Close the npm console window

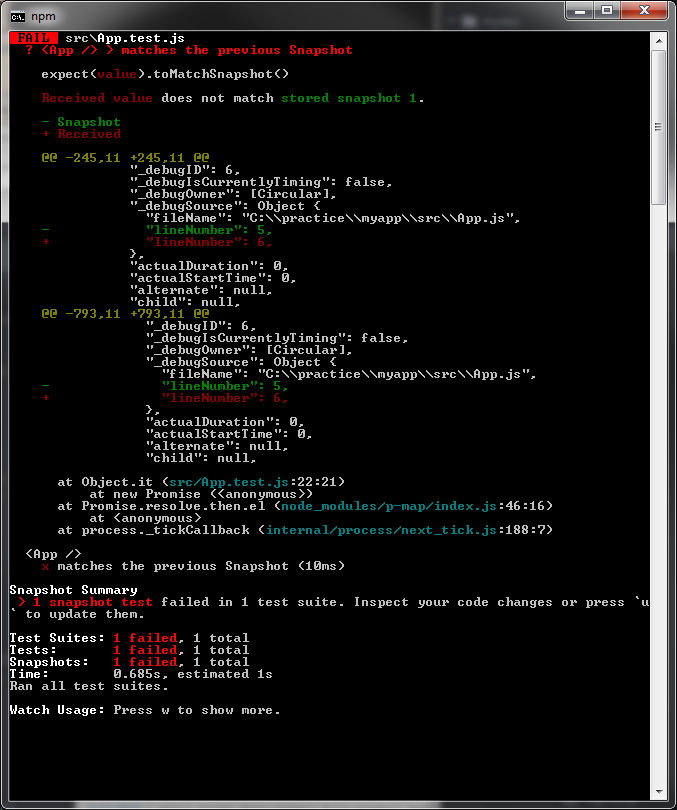[x=644, y=10]
